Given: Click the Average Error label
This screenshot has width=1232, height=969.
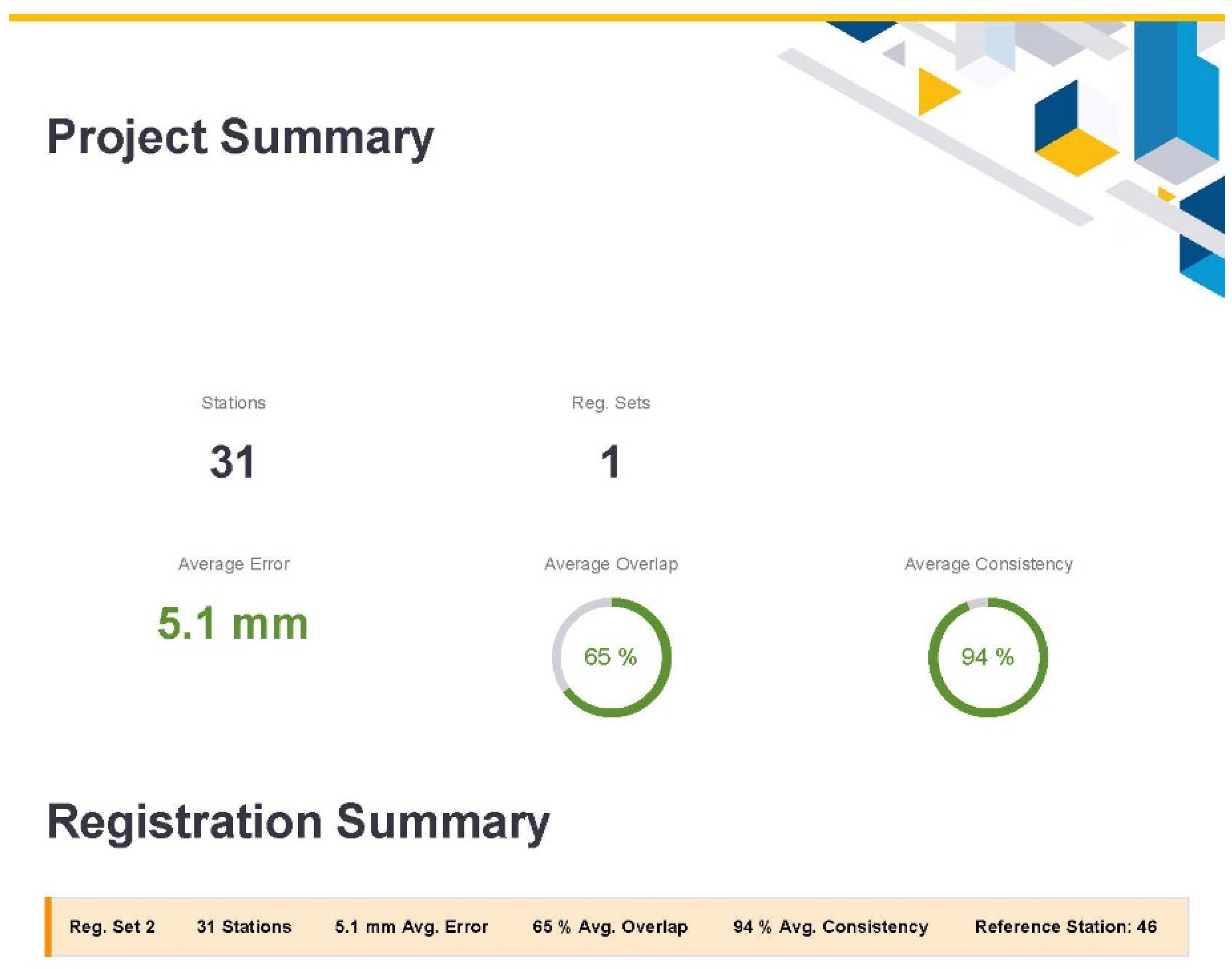Looking at the screenshot, I should [234, 564].
